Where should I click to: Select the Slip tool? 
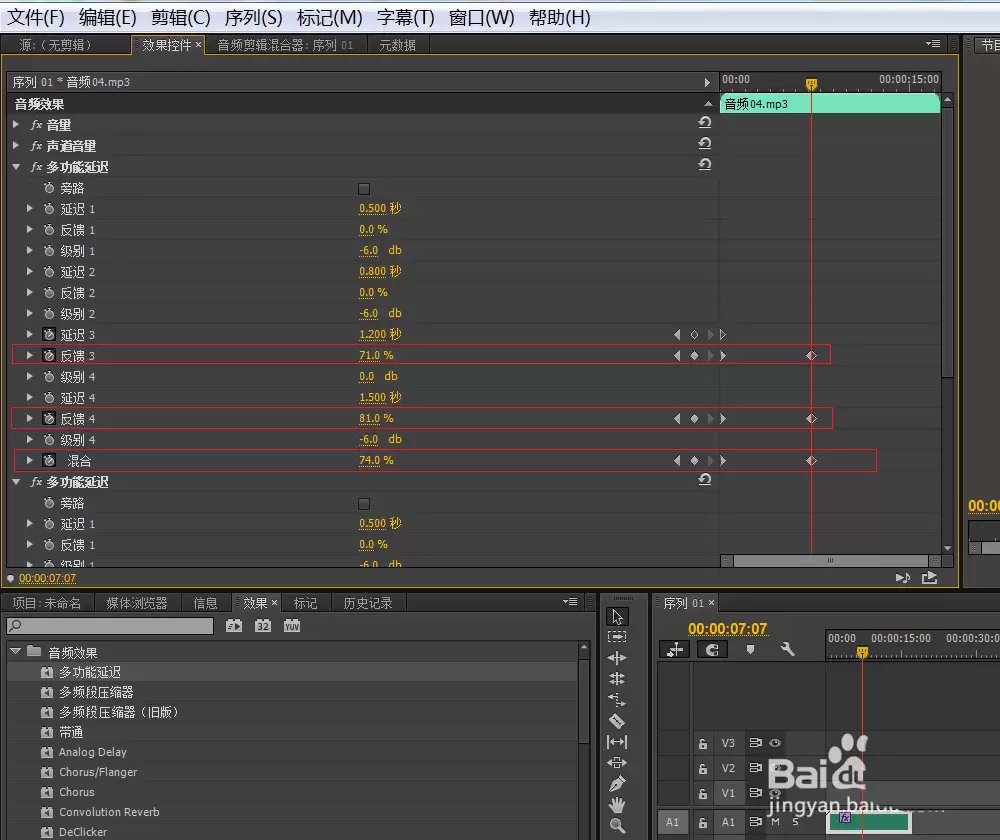[x=617, y=742]
